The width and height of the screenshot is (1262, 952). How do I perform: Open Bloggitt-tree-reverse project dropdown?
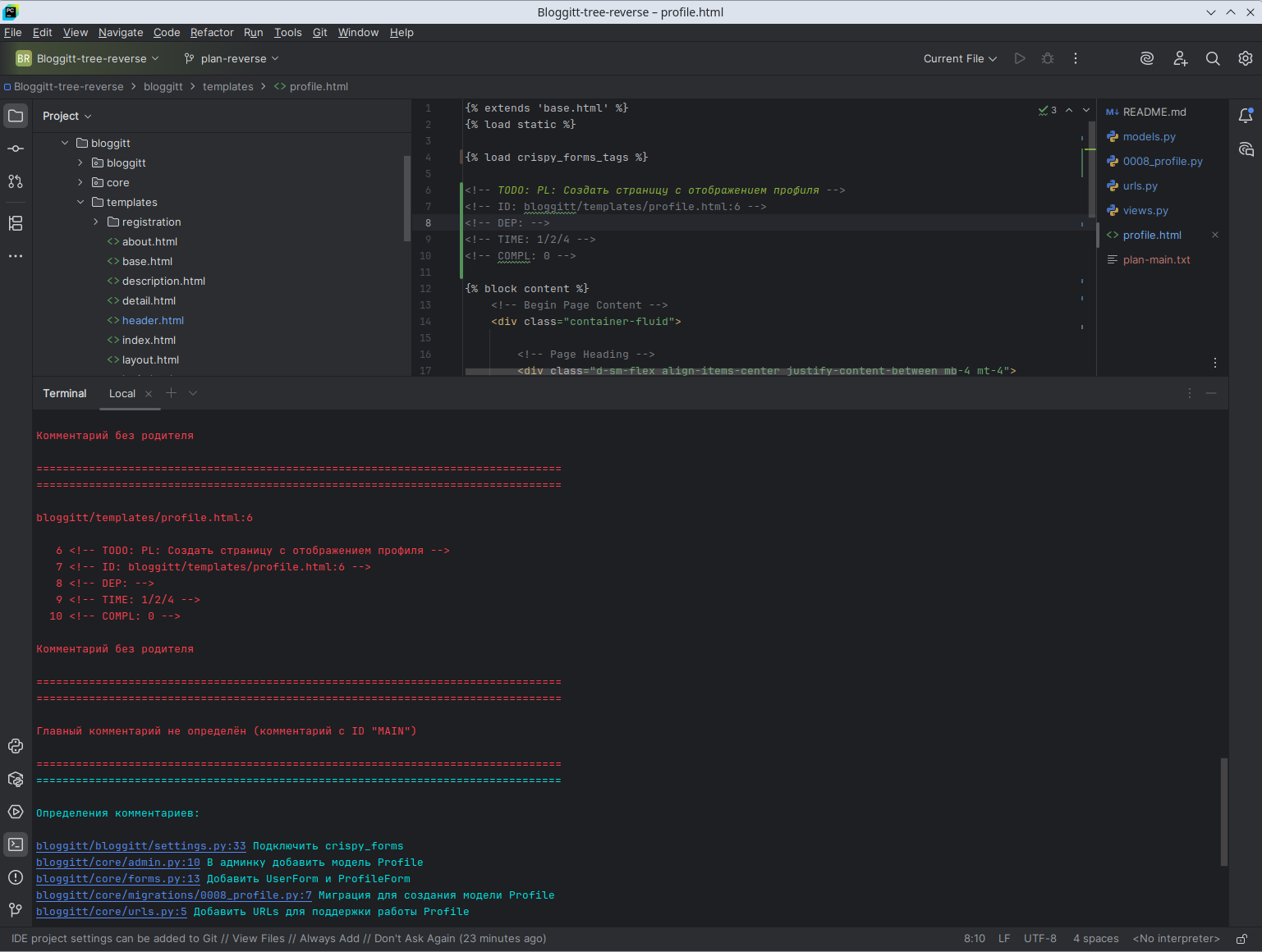click(88, 58)
